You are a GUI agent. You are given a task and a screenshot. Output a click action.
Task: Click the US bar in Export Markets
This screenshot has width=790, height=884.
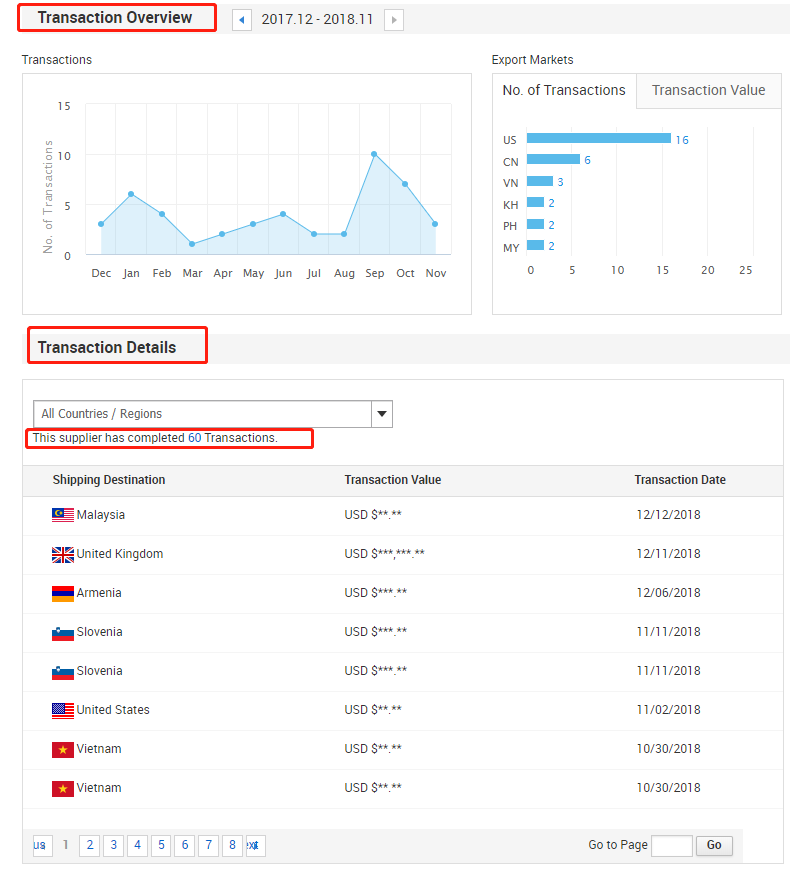point(598,139)
